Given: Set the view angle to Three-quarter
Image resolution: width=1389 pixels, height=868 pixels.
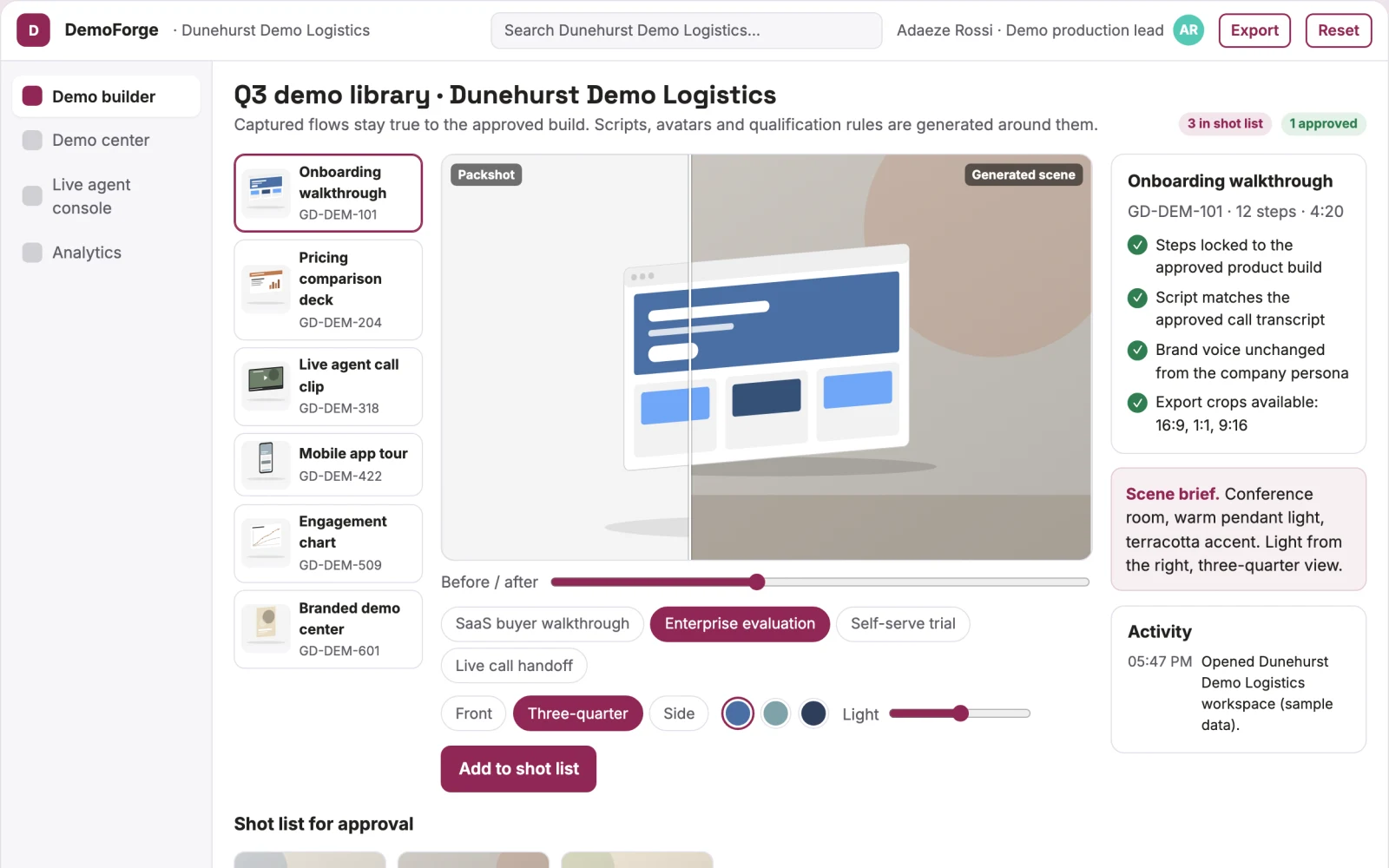Looking at the screenshot, I should [577, 713].
